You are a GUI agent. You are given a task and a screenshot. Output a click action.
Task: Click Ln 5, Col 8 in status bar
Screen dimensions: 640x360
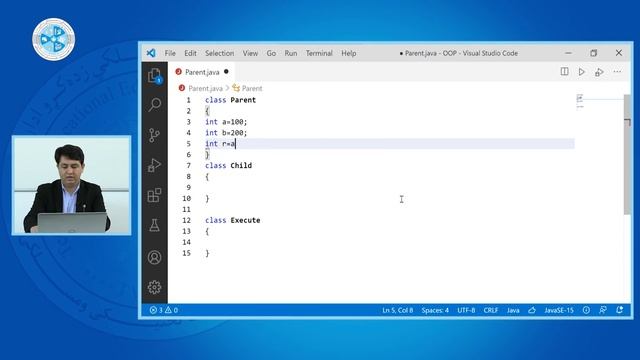(398, 310)
